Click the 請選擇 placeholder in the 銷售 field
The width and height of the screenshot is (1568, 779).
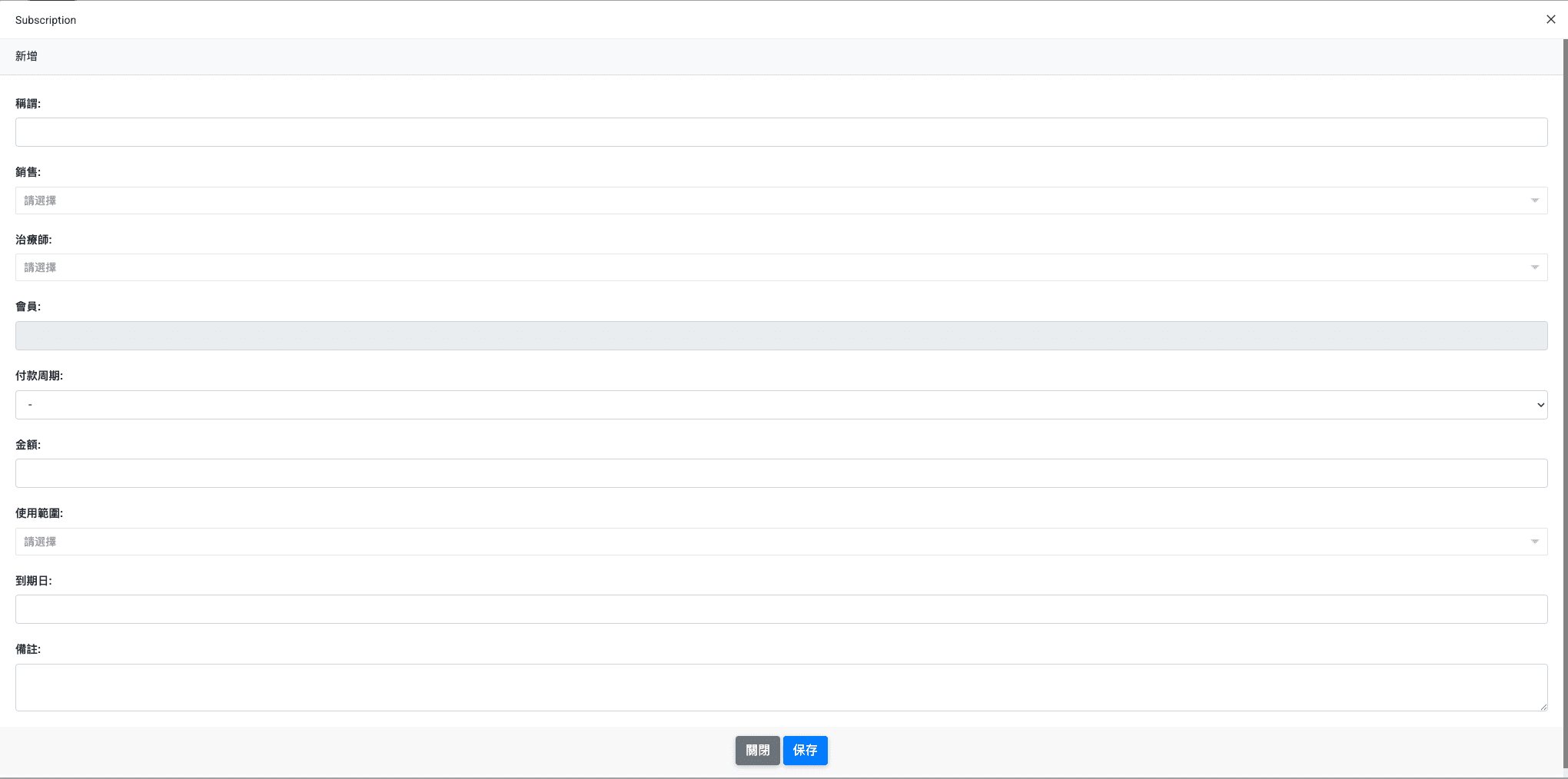click(x=41, y=201)
